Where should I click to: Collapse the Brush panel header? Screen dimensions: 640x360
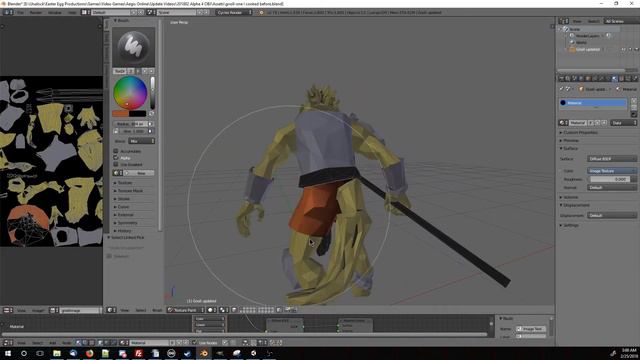tap(122, 20)
